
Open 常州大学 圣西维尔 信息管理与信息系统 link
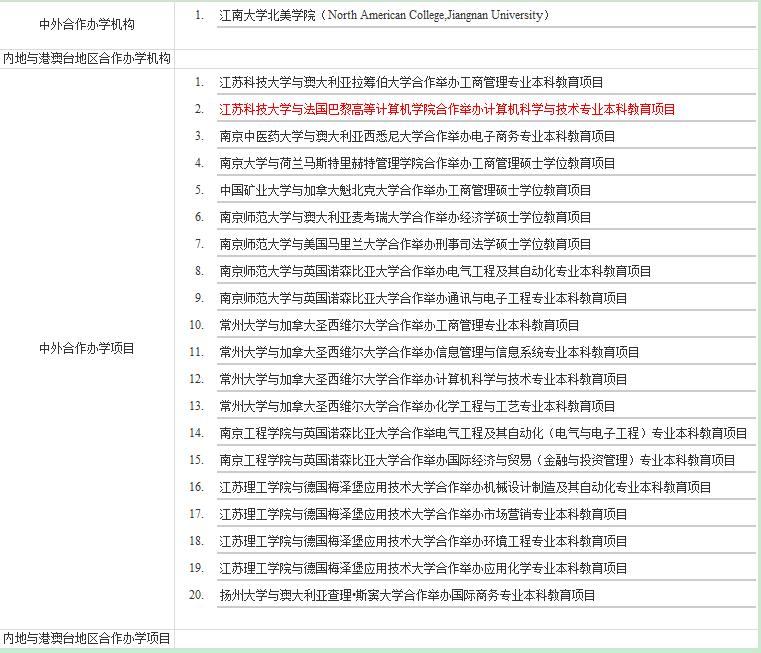429,352
